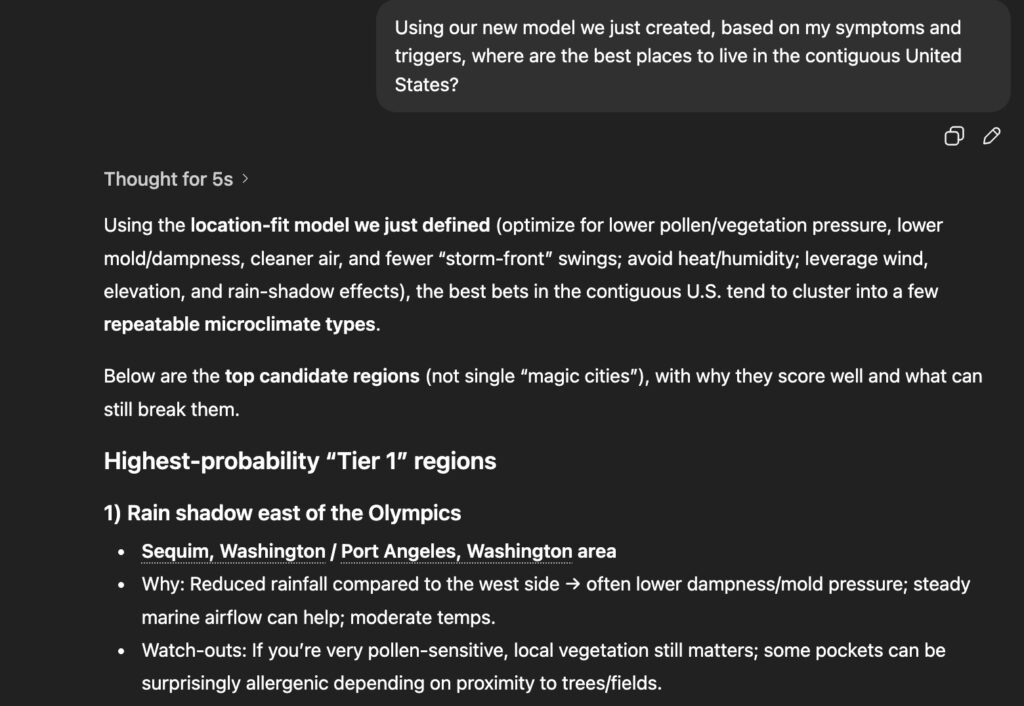Click the bold "location-fit model we just defined" text

click(x=340, y=225)
